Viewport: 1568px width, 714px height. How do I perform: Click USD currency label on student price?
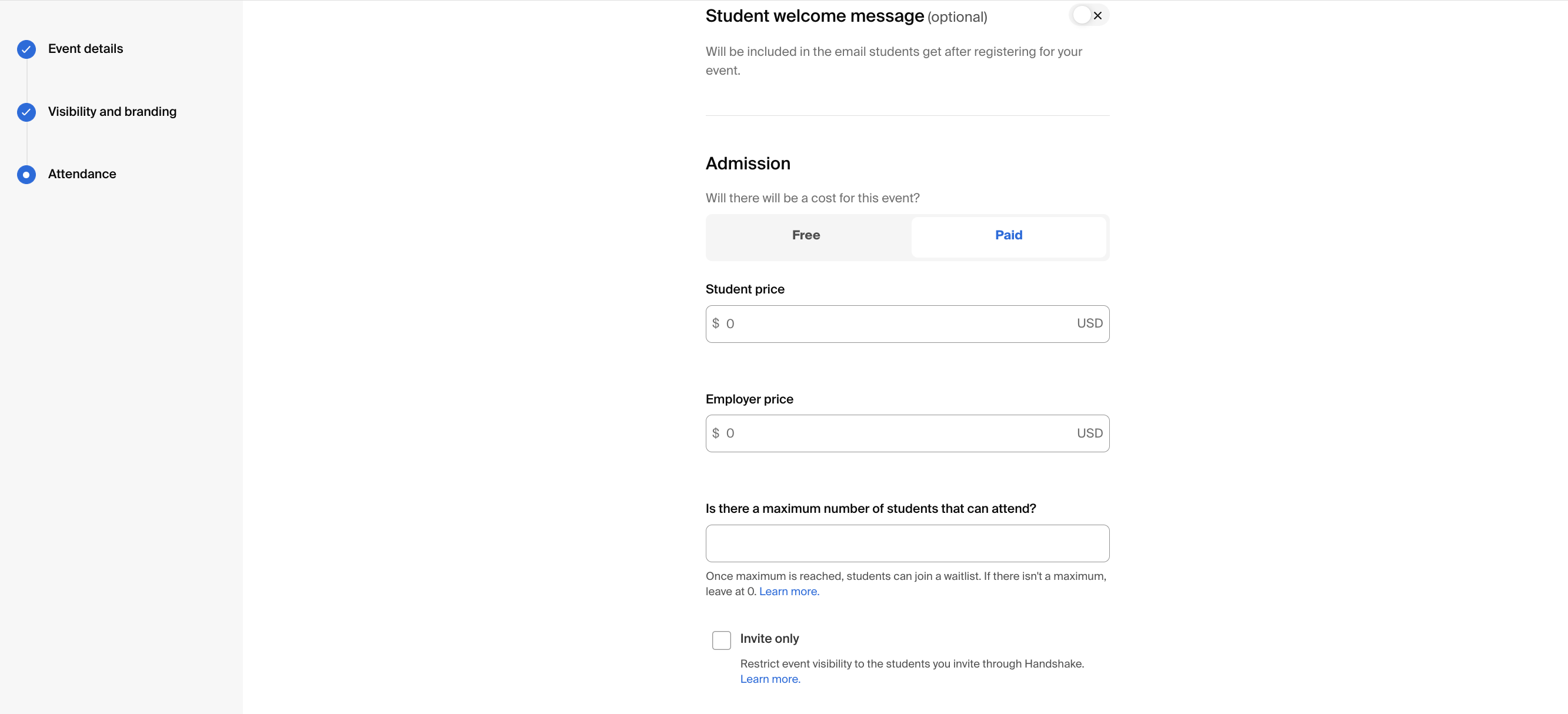[1089, 323]
